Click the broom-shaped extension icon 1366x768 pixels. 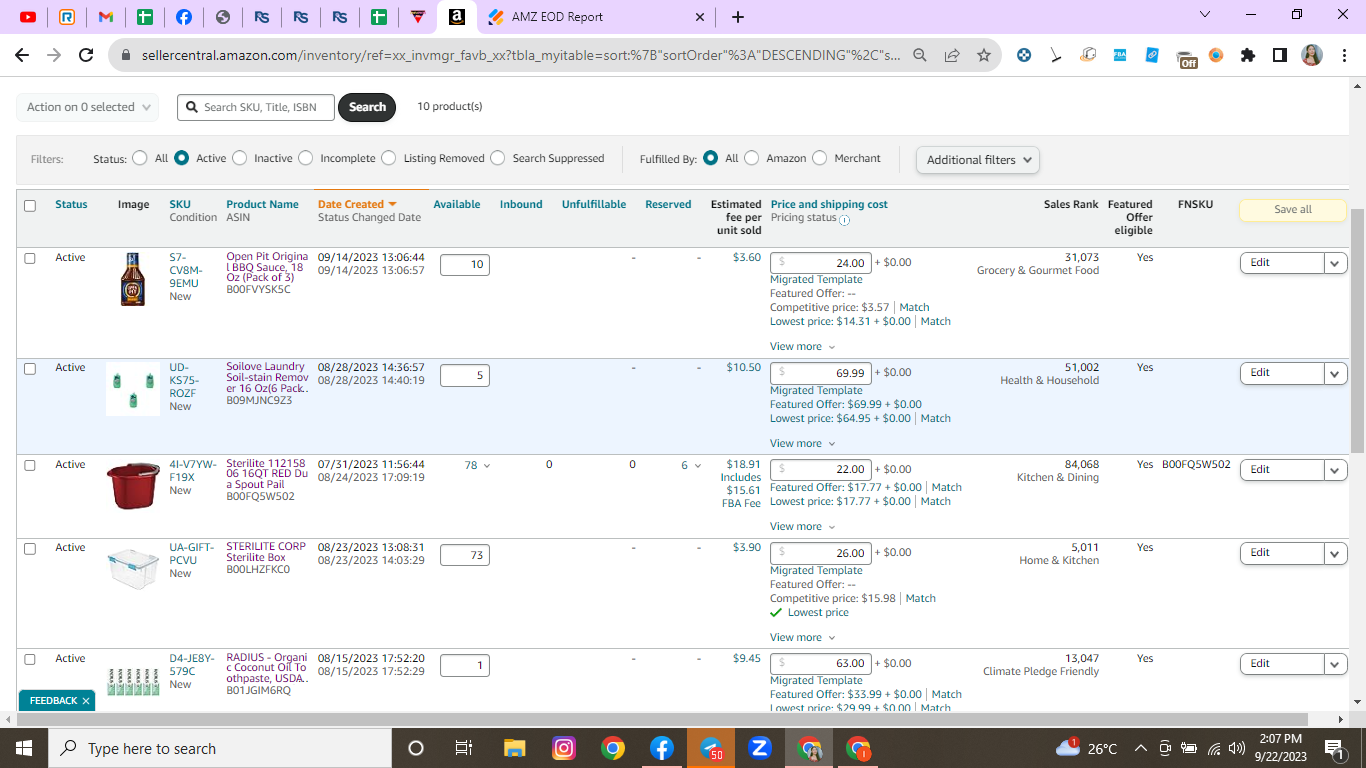(x=1056, y=56)
